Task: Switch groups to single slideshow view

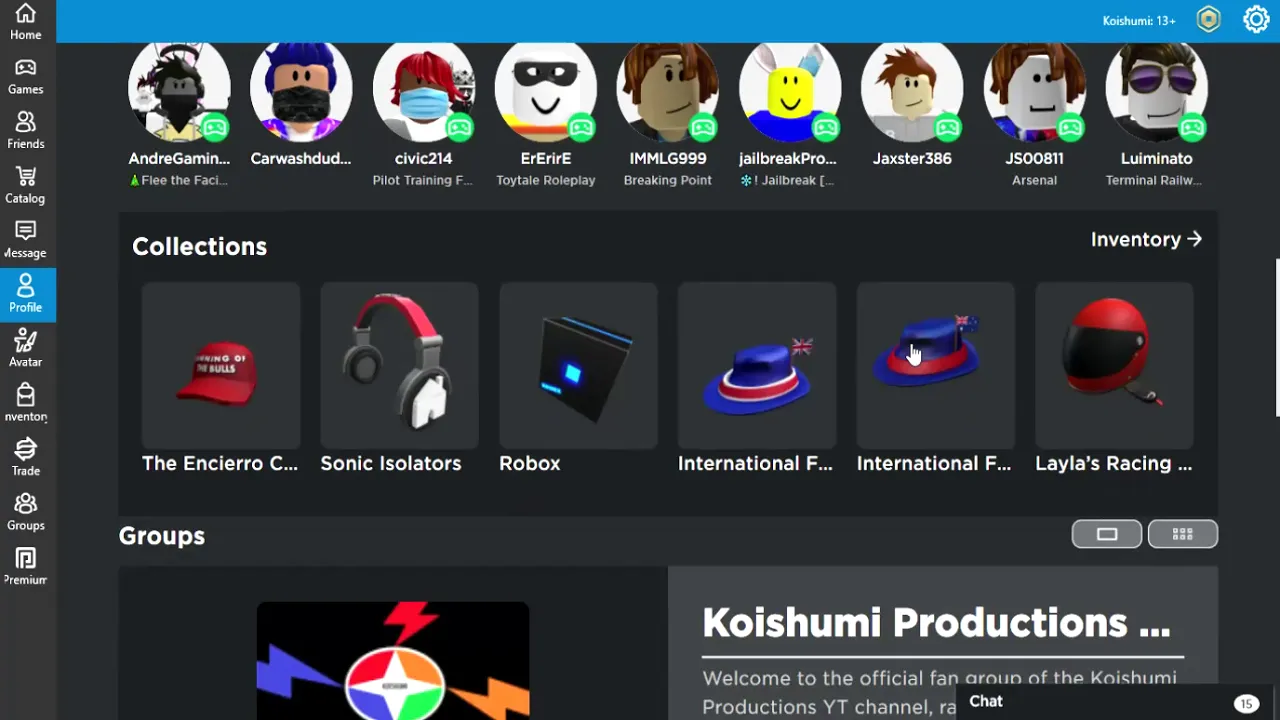Action: (1107, 534)
